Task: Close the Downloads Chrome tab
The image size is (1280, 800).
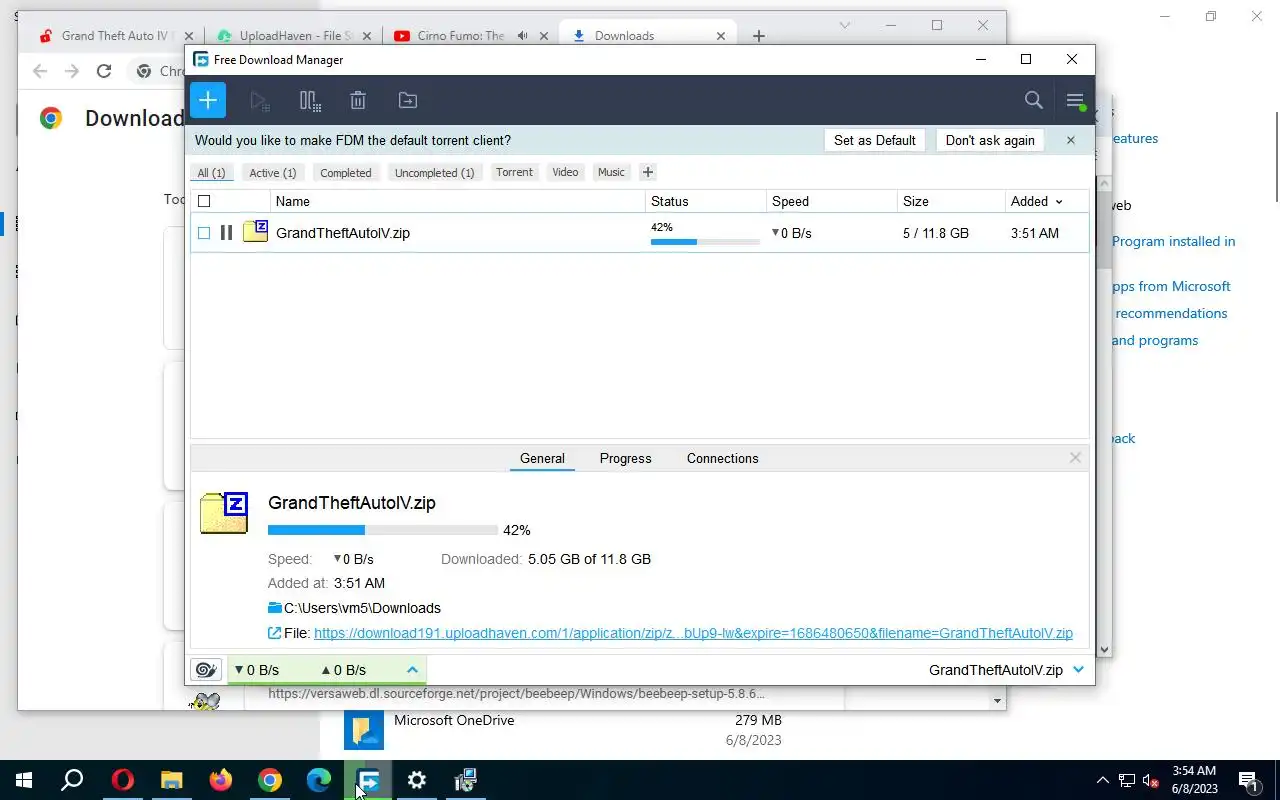Action: click(x=721, y=36)
